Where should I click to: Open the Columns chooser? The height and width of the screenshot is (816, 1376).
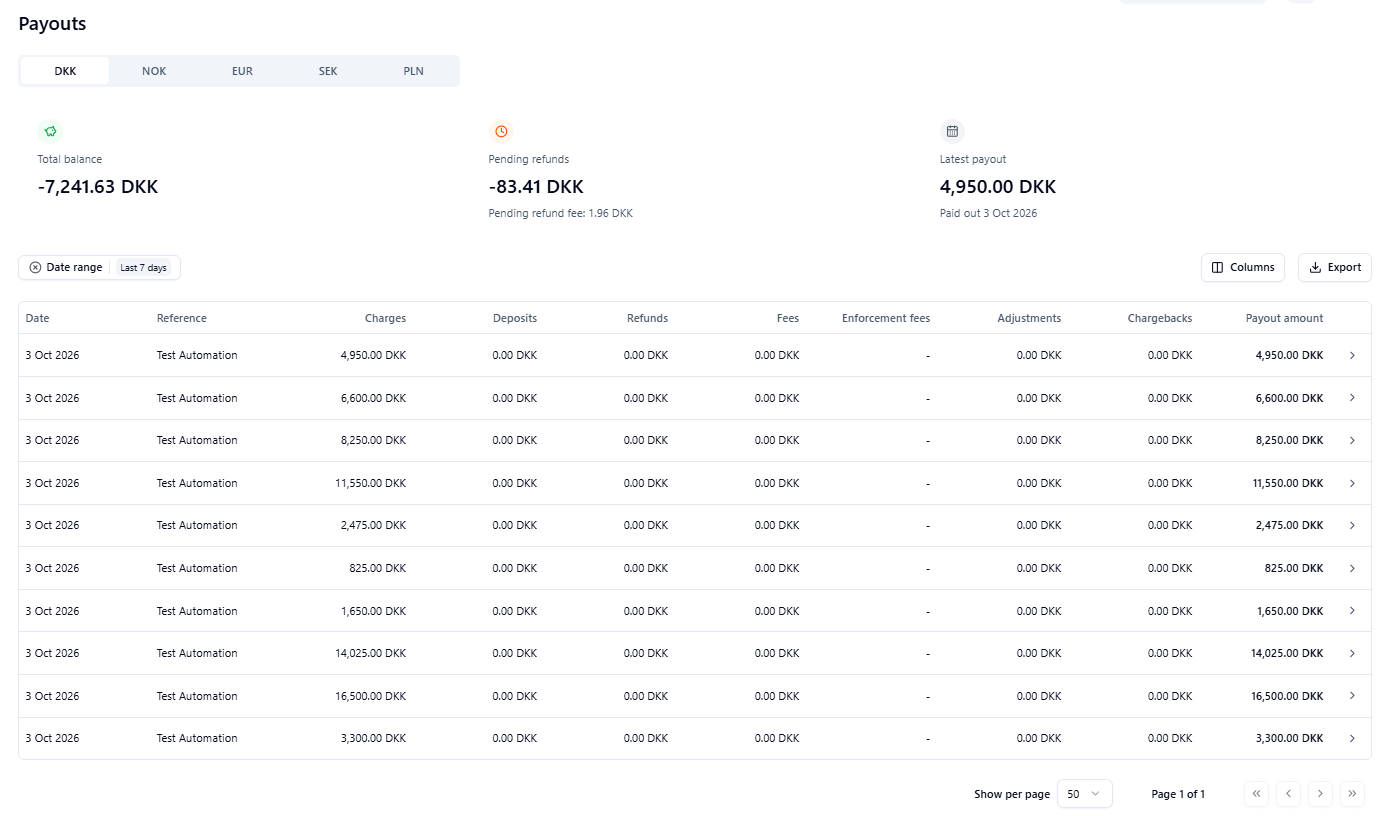(1243, 268)
